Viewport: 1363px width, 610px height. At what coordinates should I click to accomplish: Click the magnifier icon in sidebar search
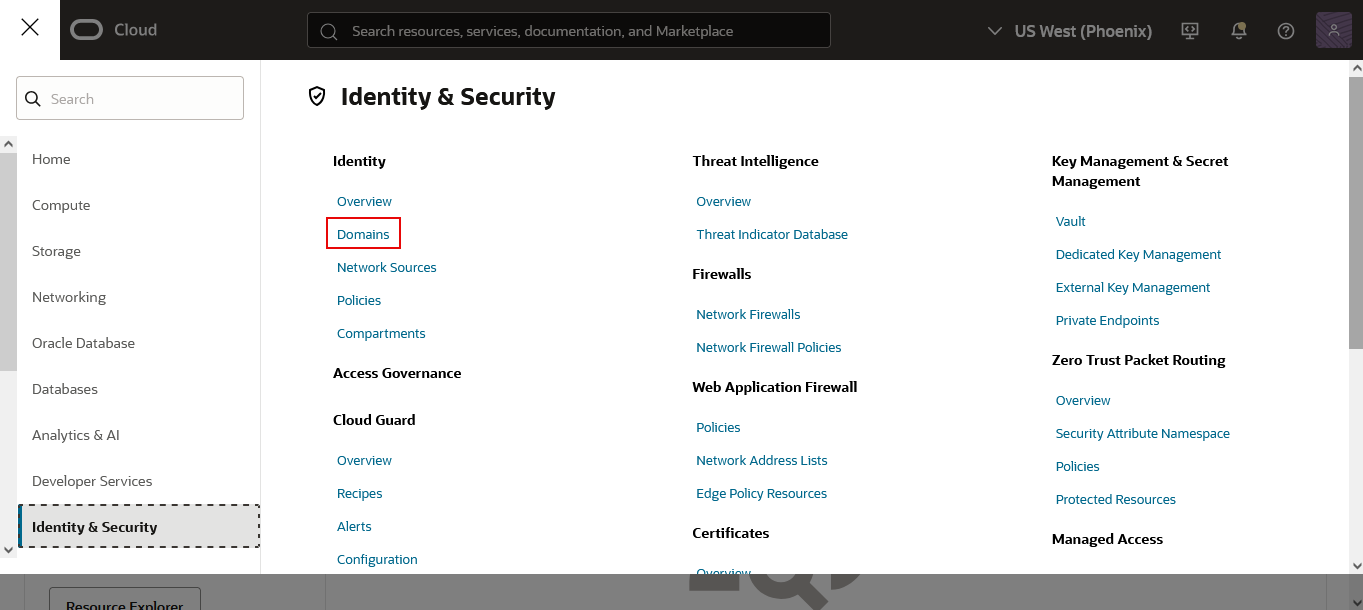[33, 99]
